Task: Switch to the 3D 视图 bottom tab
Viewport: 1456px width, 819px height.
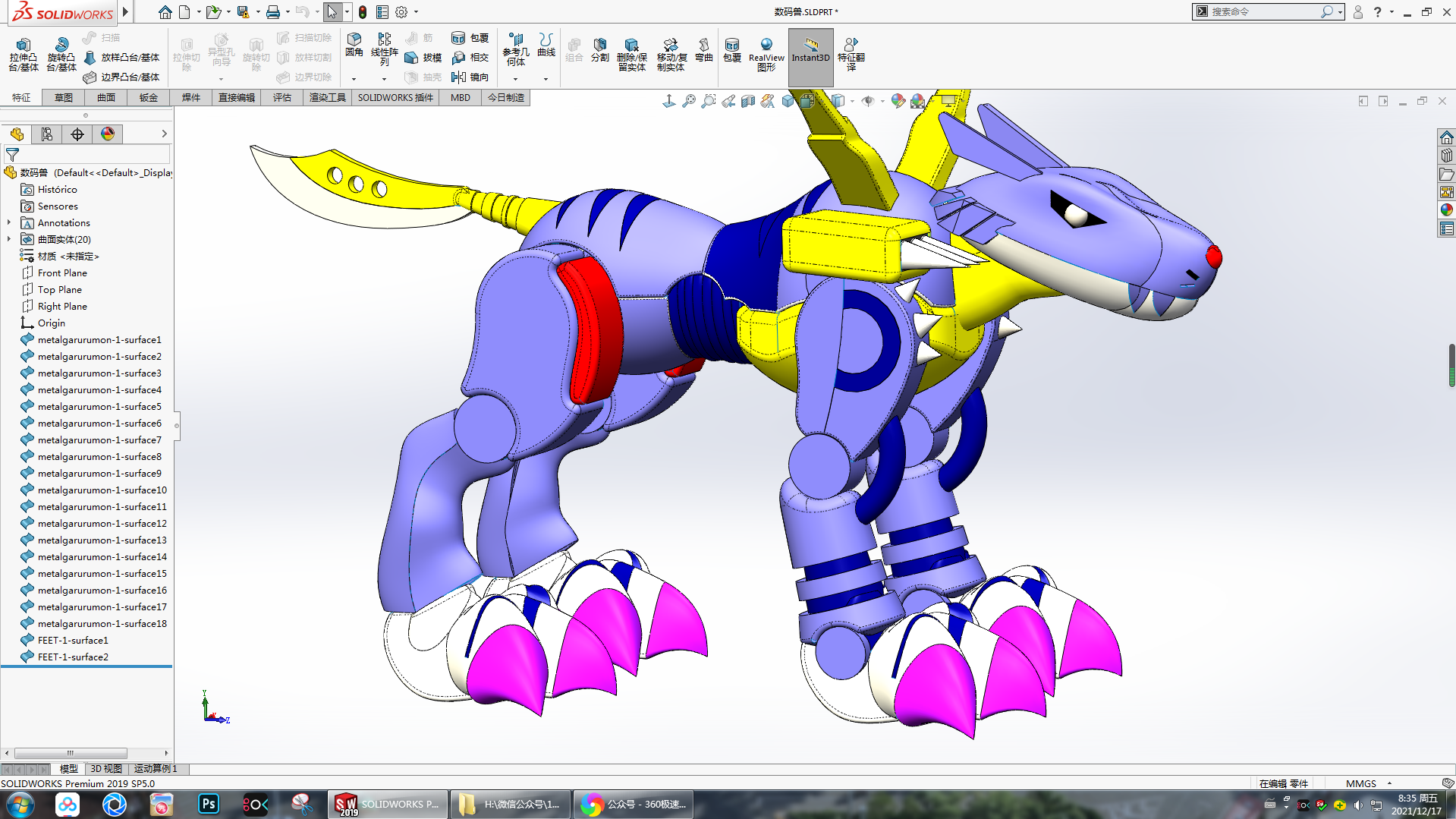Action: [106, 769]
